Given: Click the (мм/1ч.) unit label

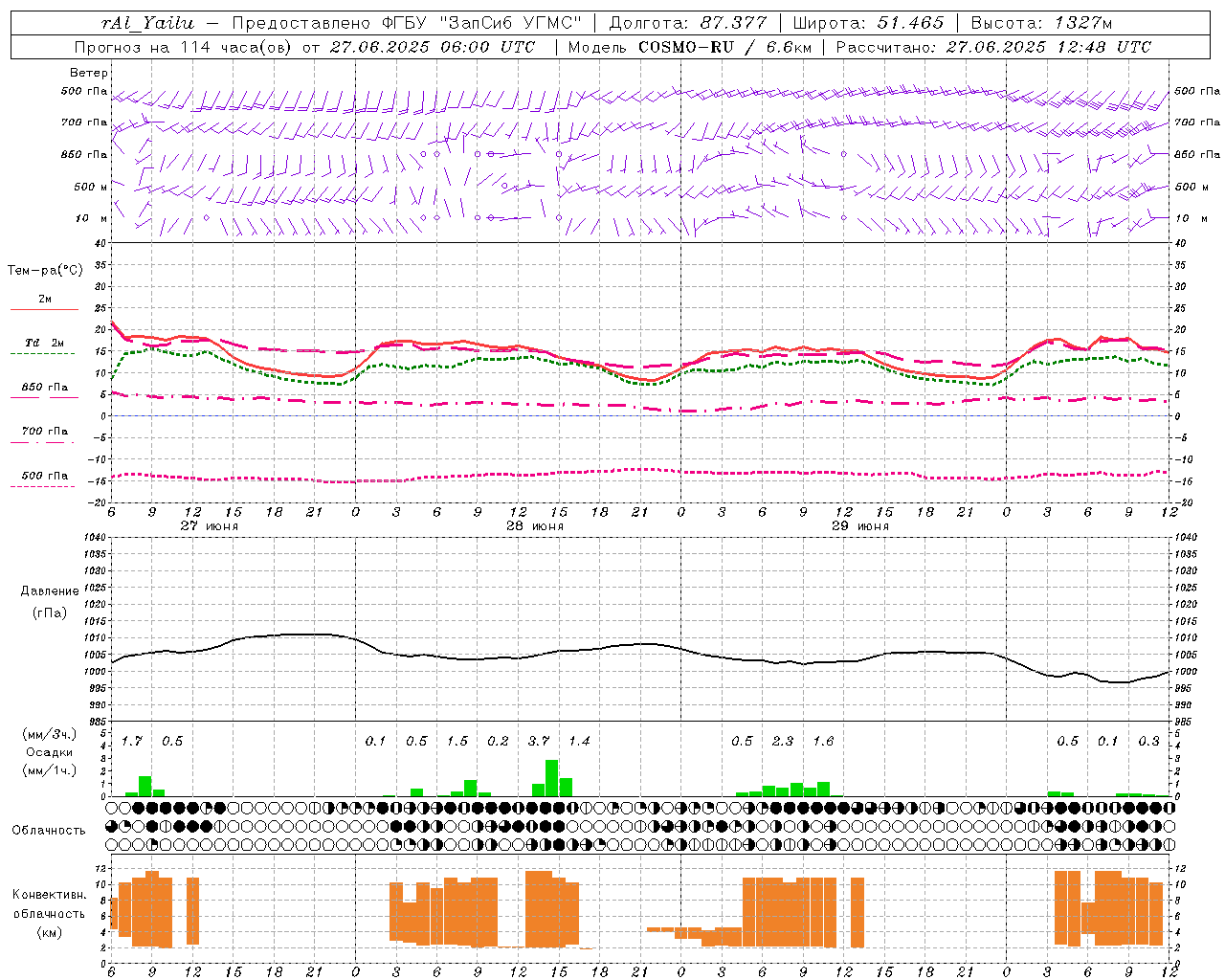Looking at the screenshot, I should pos(50,769).
